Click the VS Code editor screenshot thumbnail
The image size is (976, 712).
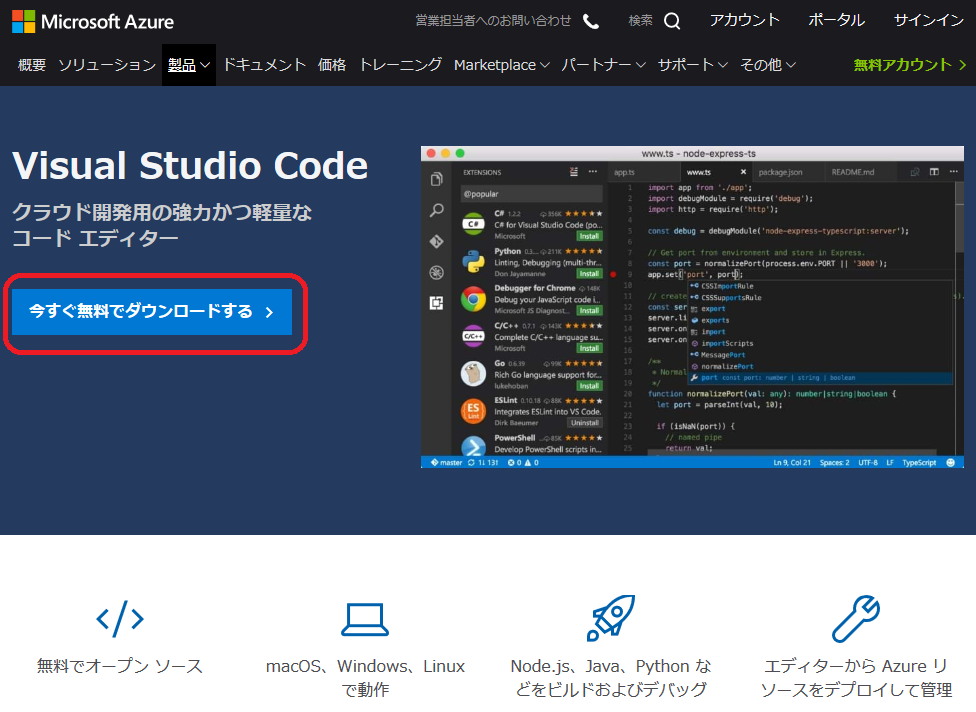tap(692, 307)
